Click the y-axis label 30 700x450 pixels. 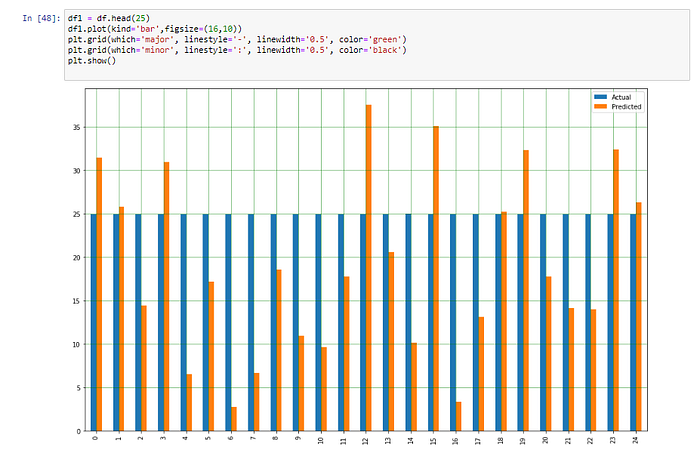pos(77,171)
